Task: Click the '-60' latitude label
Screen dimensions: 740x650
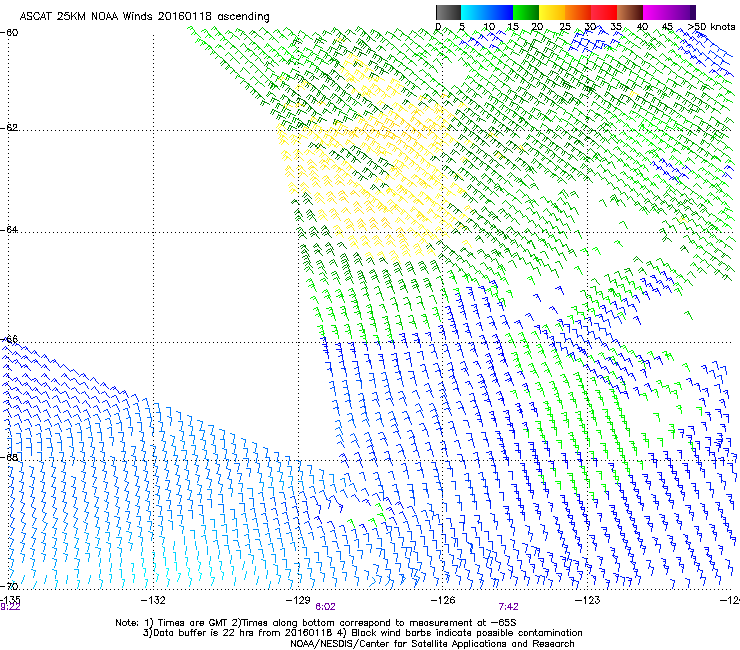Action: point(9,33)
